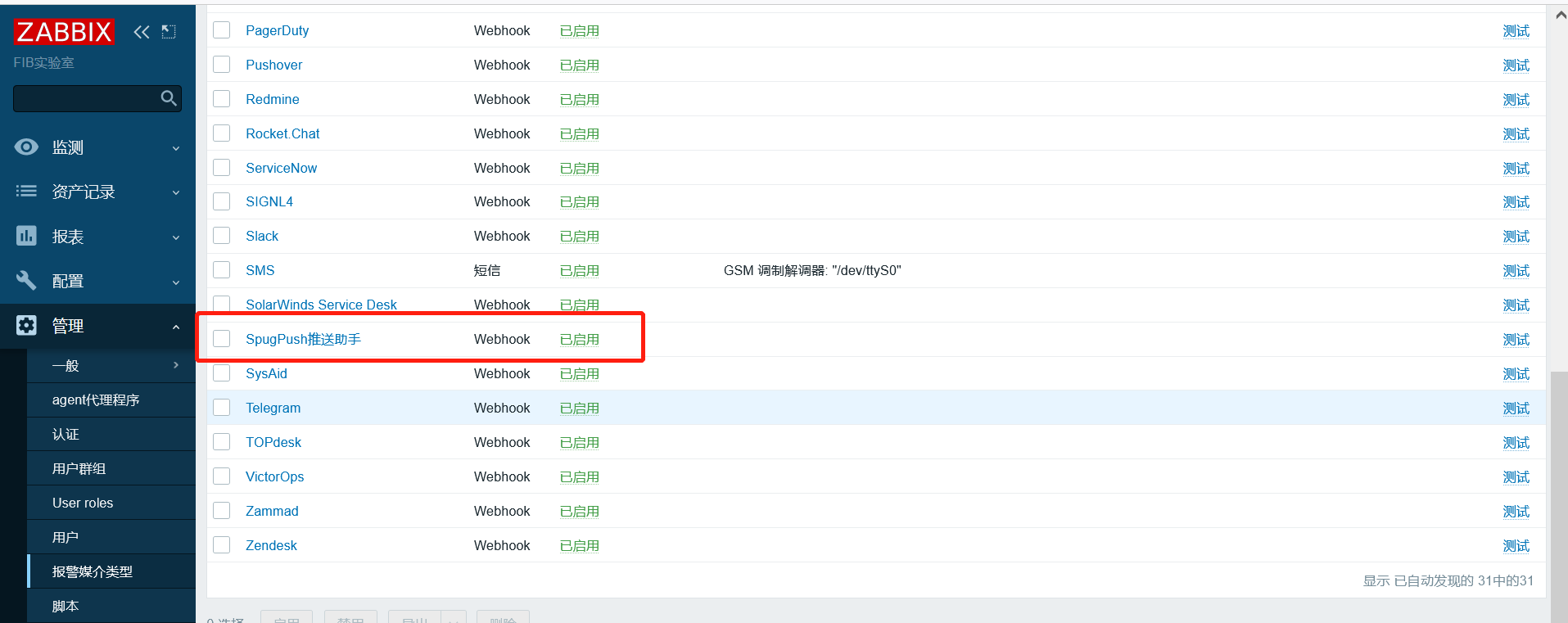Click 测试 for Zendesk
This screenshot has height=623, width=1568.
click(x=1516, y=545)
